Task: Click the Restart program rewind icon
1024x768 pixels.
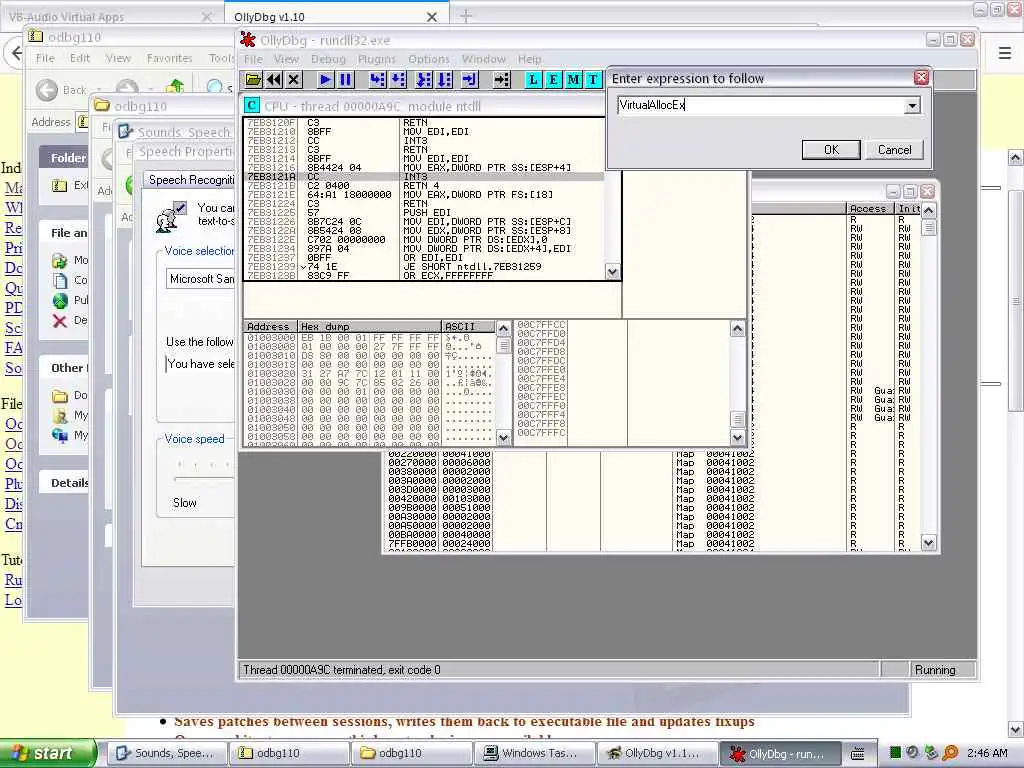Action: tap(274, 80)
